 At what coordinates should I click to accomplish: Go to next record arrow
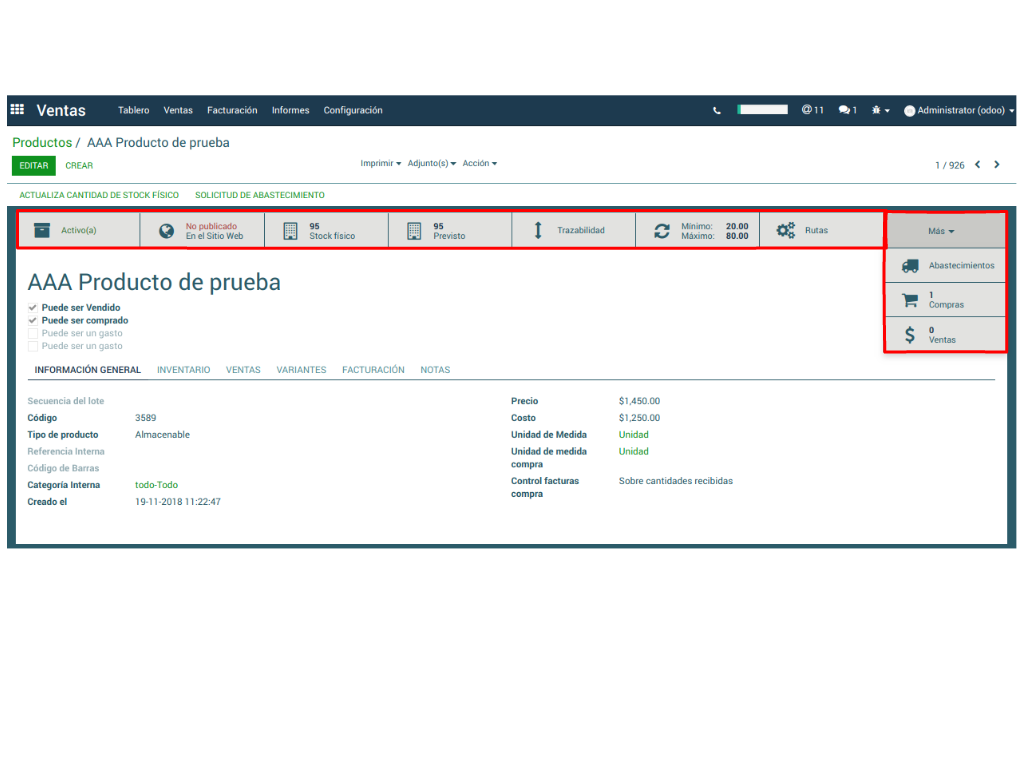(x=996, y=165)
